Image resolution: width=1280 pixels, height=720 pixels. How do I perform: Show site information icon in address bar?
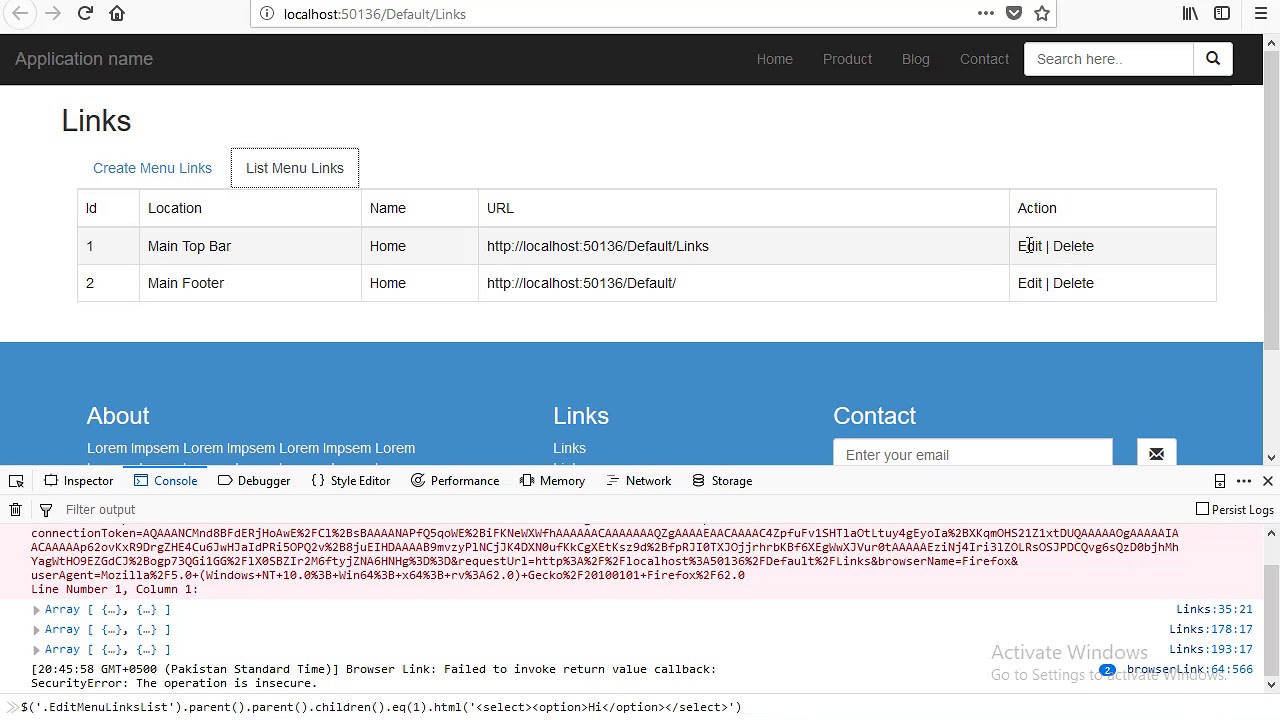(x=266, y=14)
